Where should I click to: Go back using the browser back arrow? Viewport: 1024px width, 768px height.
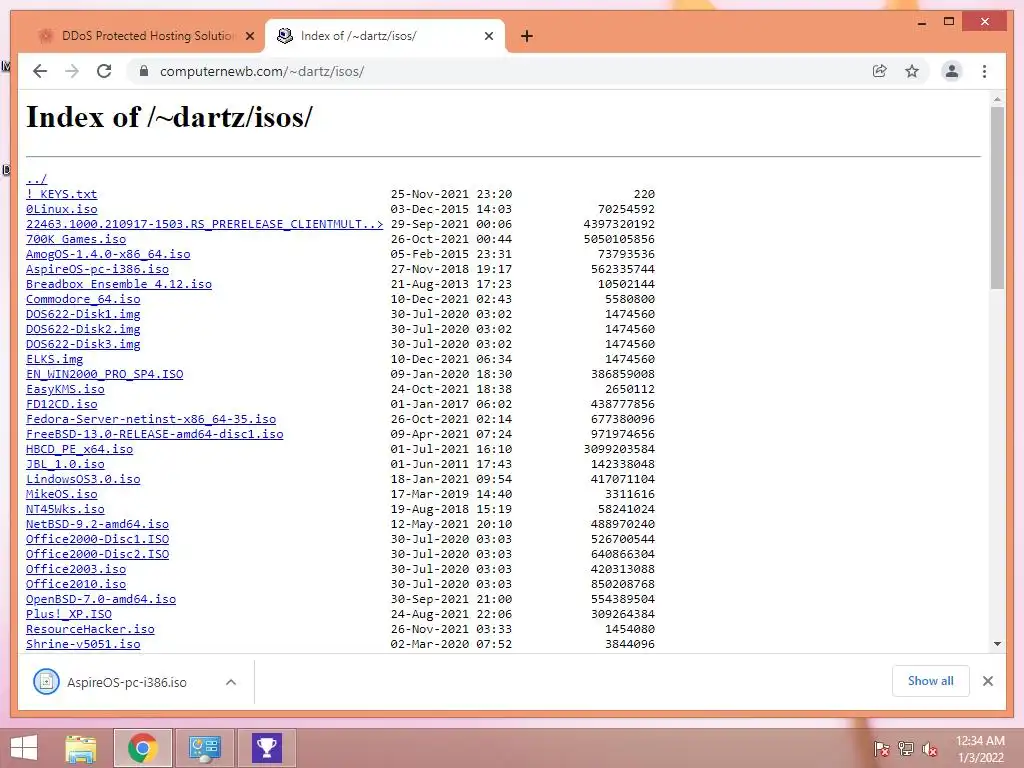[40, 71]
